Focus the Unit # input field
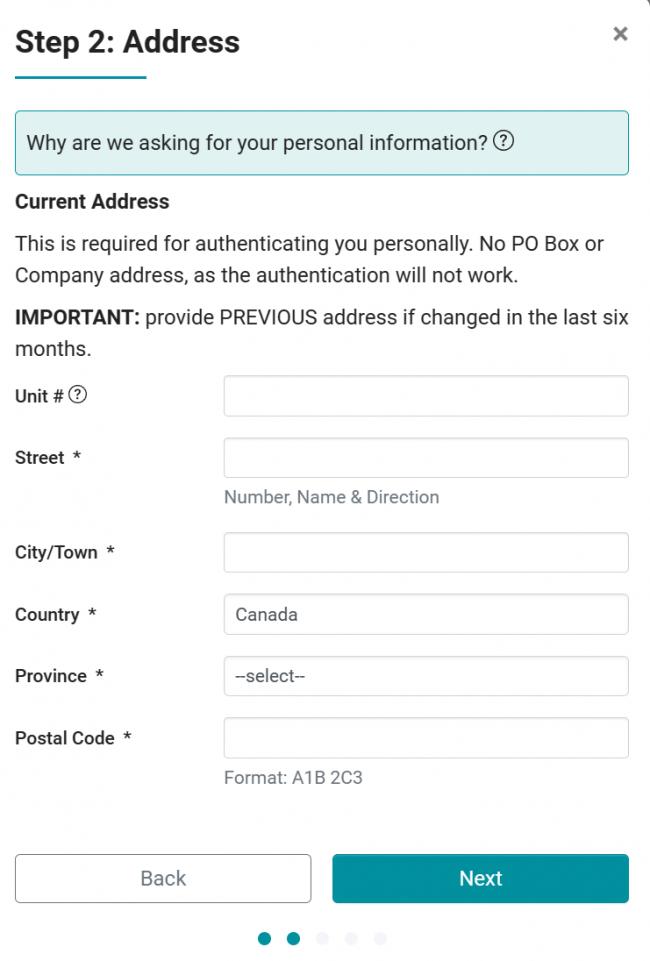The height and width of the screenshot is (961, 650). pyautogui.click(x=426, y=396)
